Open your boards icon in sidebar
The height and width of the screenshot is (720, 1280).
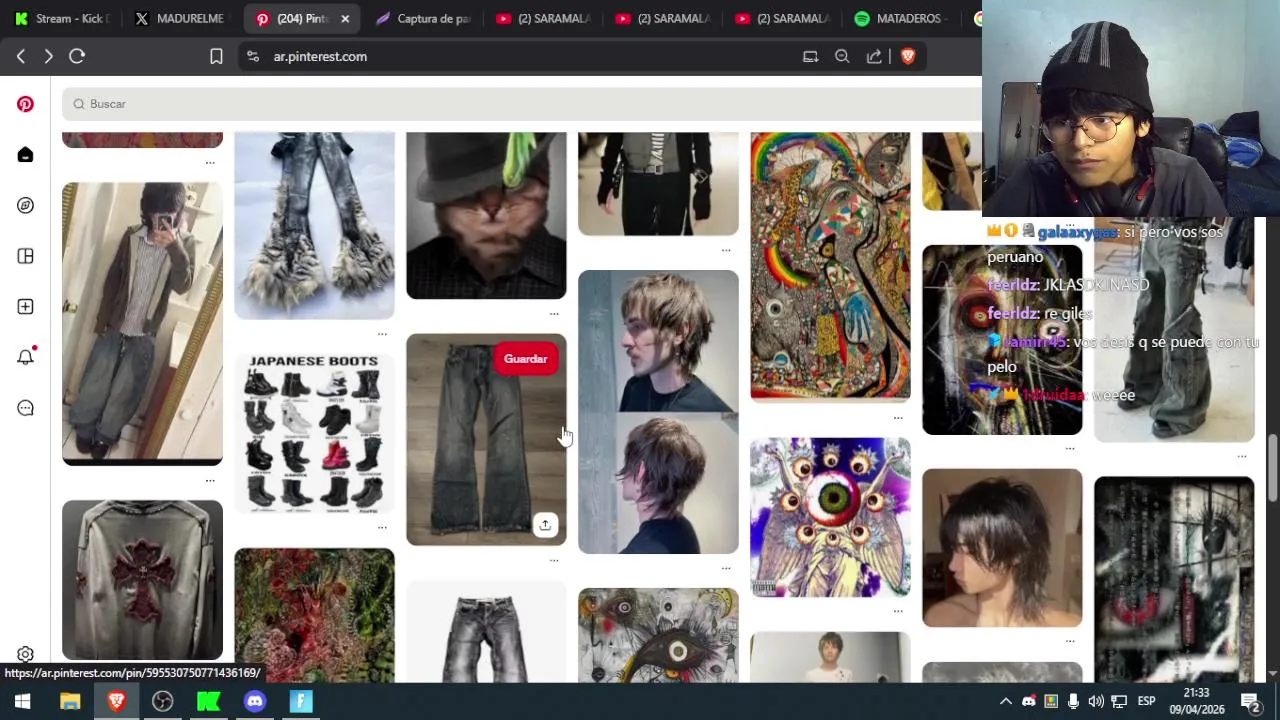coord(25,256)
